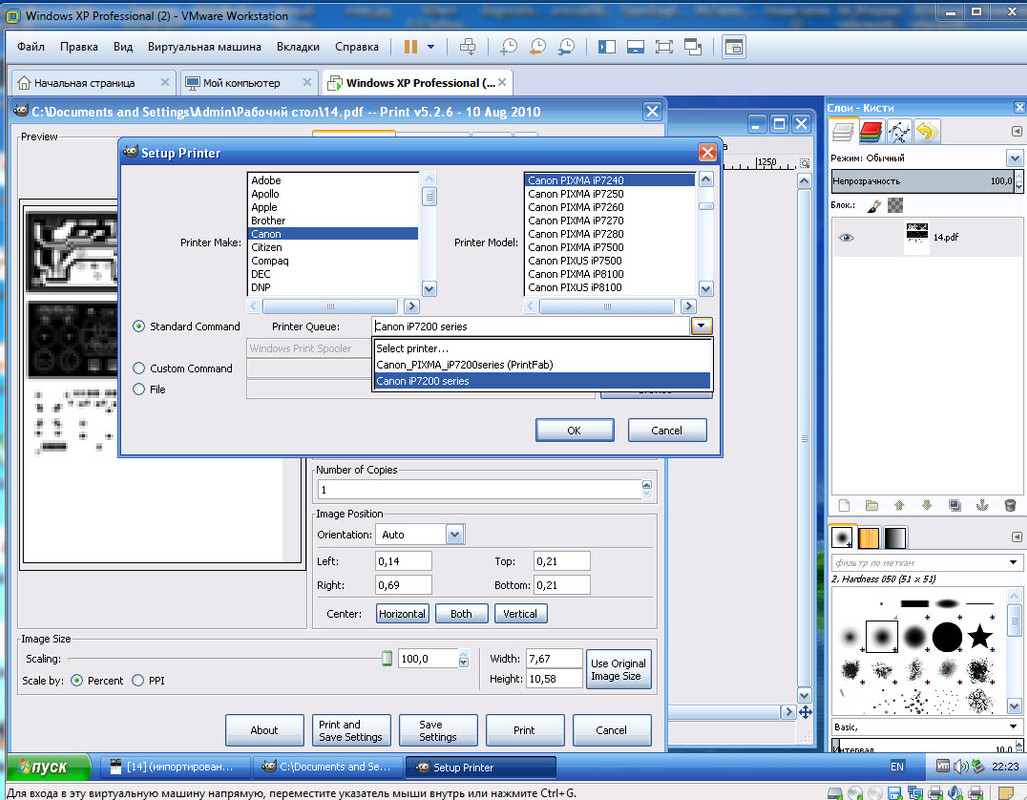Open the Справка menu

(x=356, y=47)
